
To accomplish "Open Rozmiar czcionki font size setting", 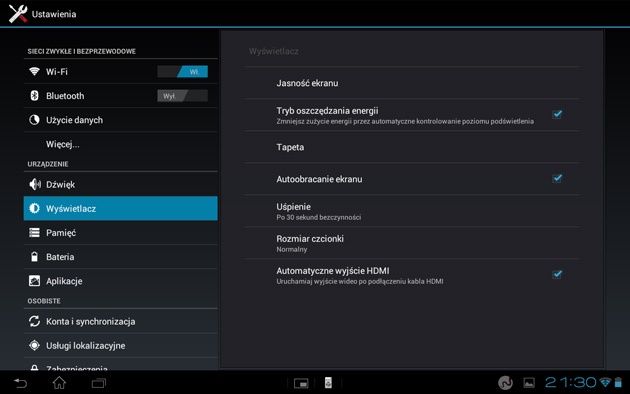I will [412, 243].
